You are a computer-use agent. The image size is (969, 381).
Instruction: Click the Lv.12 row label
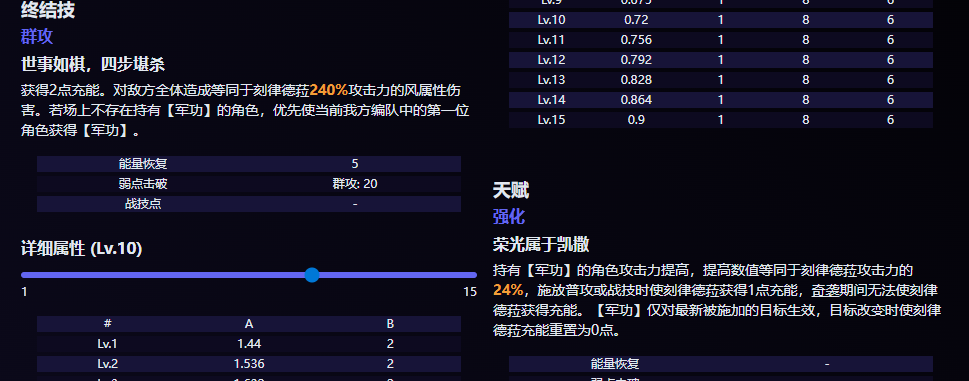551,60
